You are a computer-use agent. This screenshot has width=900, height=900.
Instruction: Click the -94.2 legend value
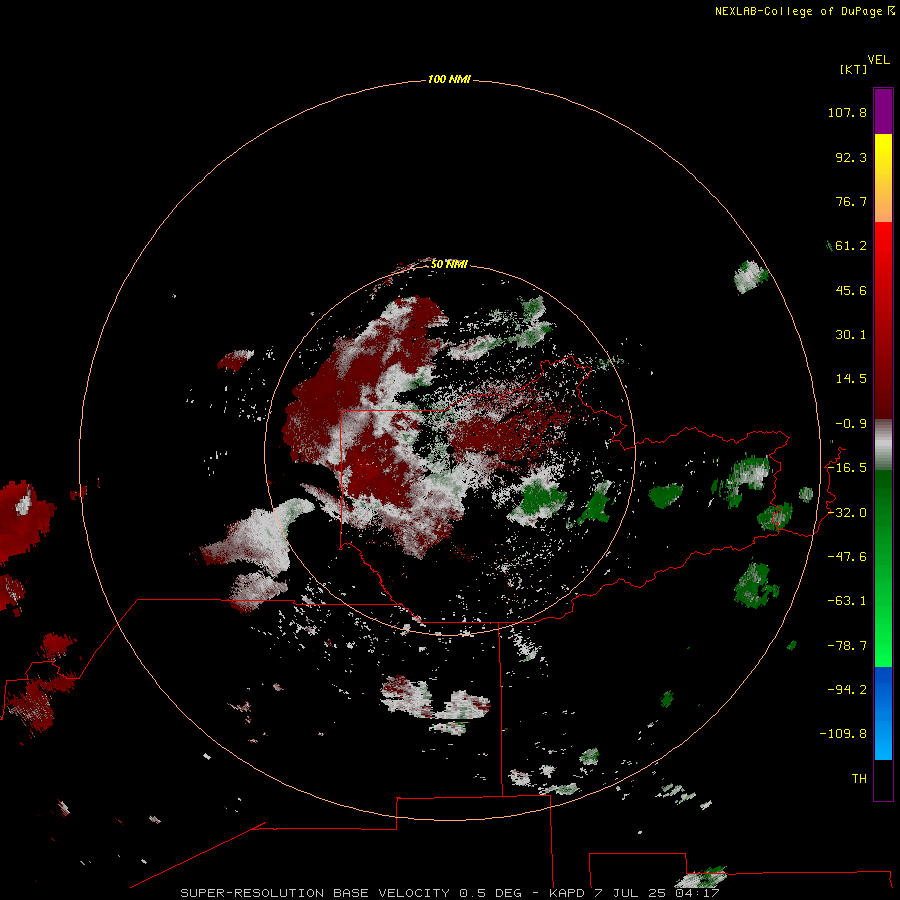pos(847,690)
